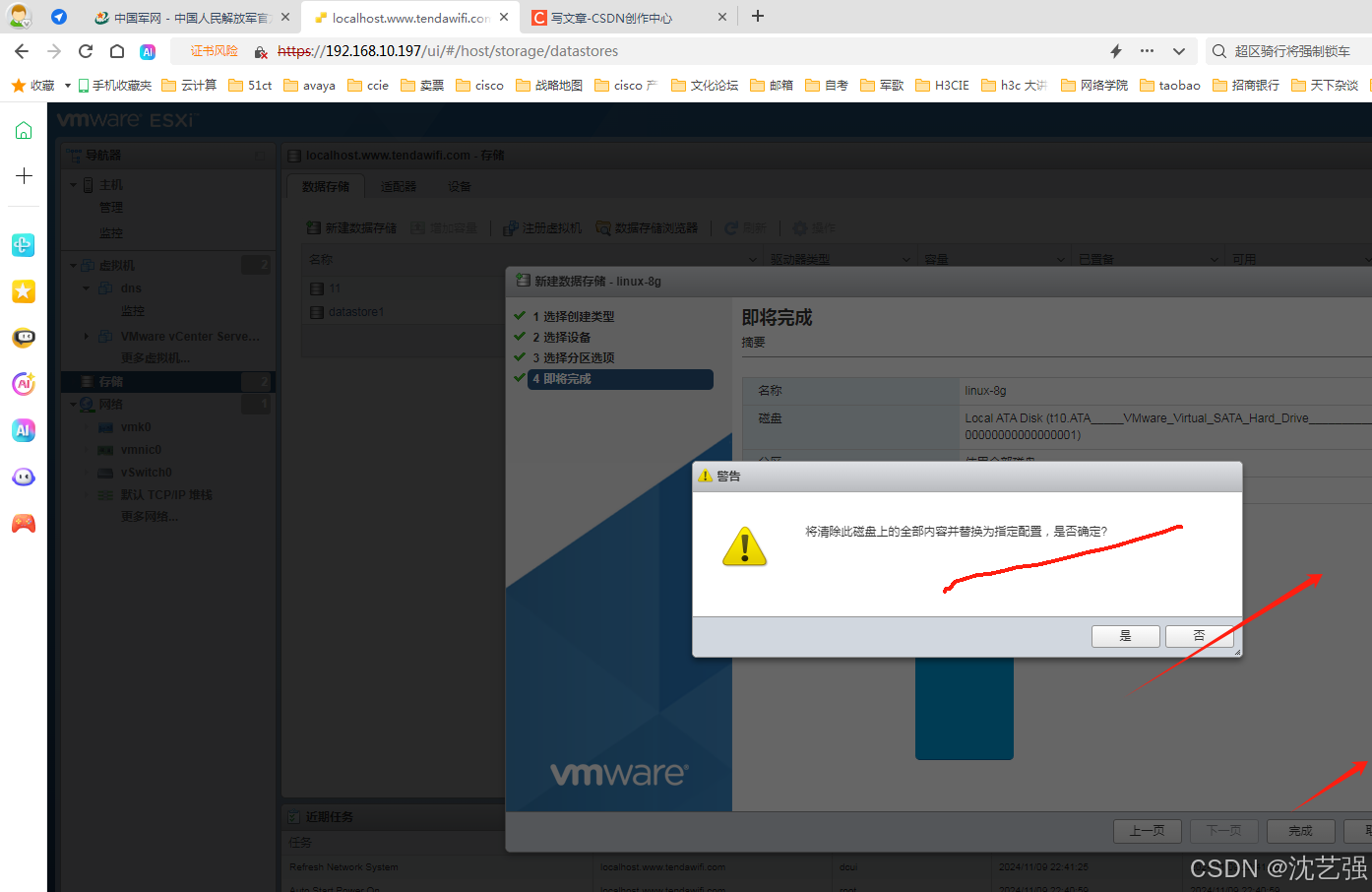Open the 战略地图 bookmark folder
1372x892 pixels.
(x=549, y=86)
